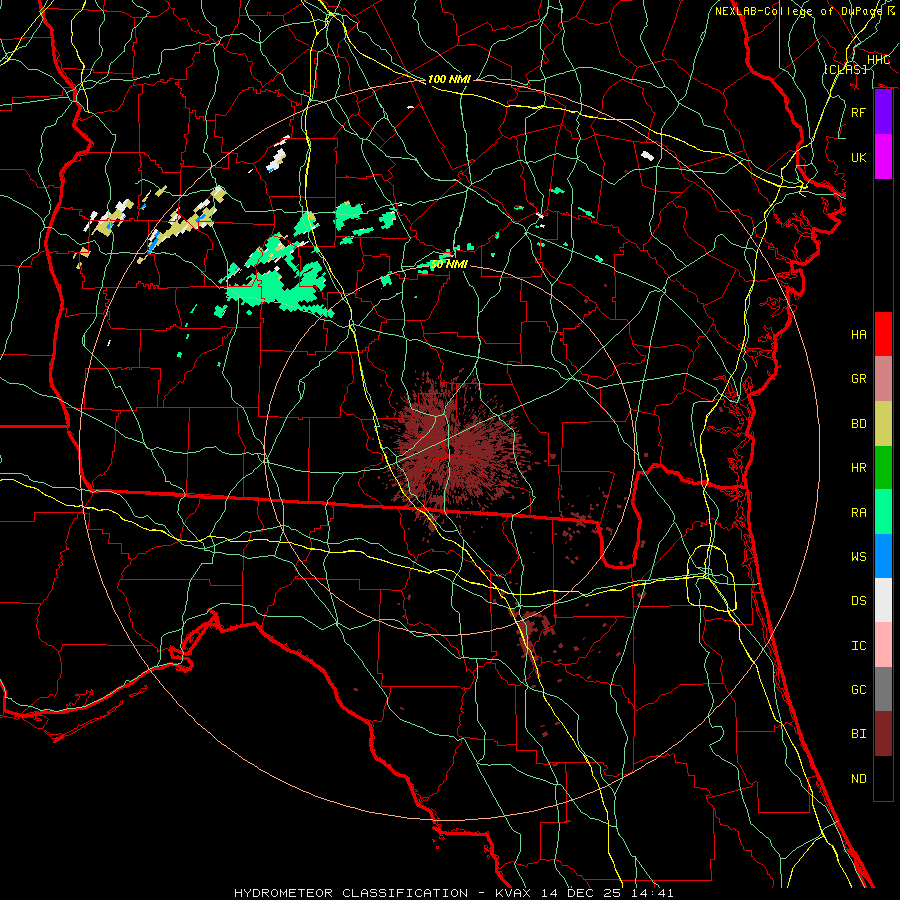This screenshot has height=900, width=900.
Task: Click the WS legend label
Action: point(858,557)
